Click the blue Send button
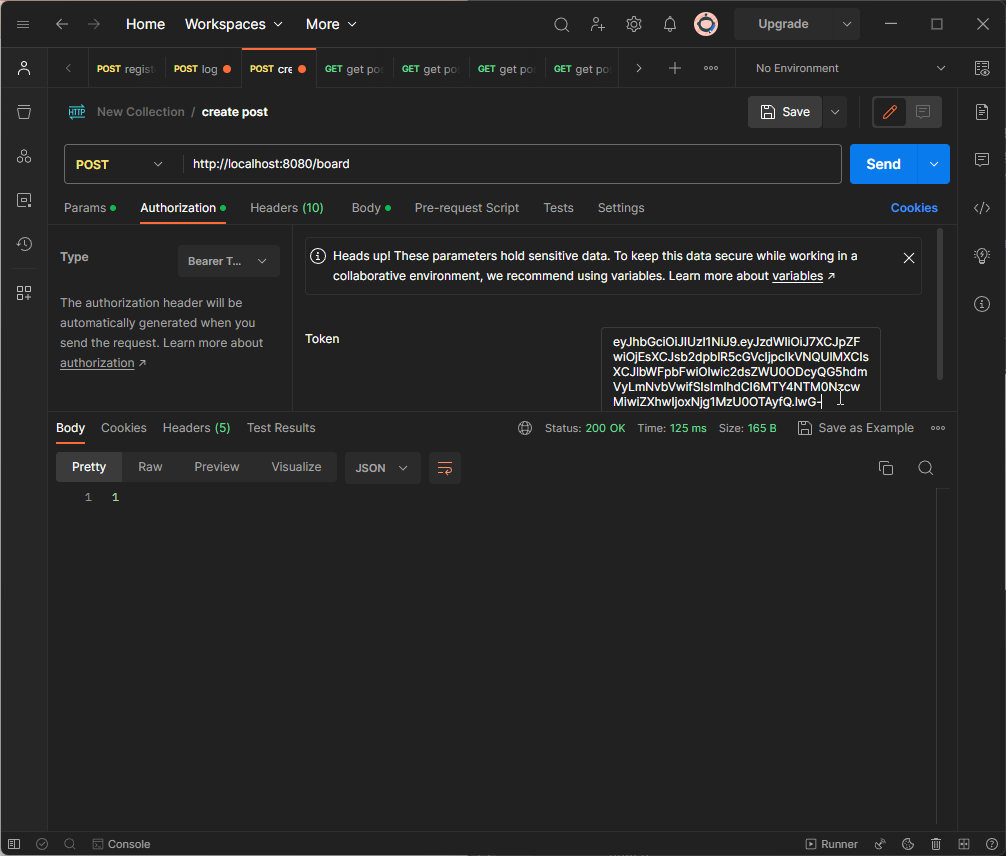The image size is (1006, 856). click(883, 164)
